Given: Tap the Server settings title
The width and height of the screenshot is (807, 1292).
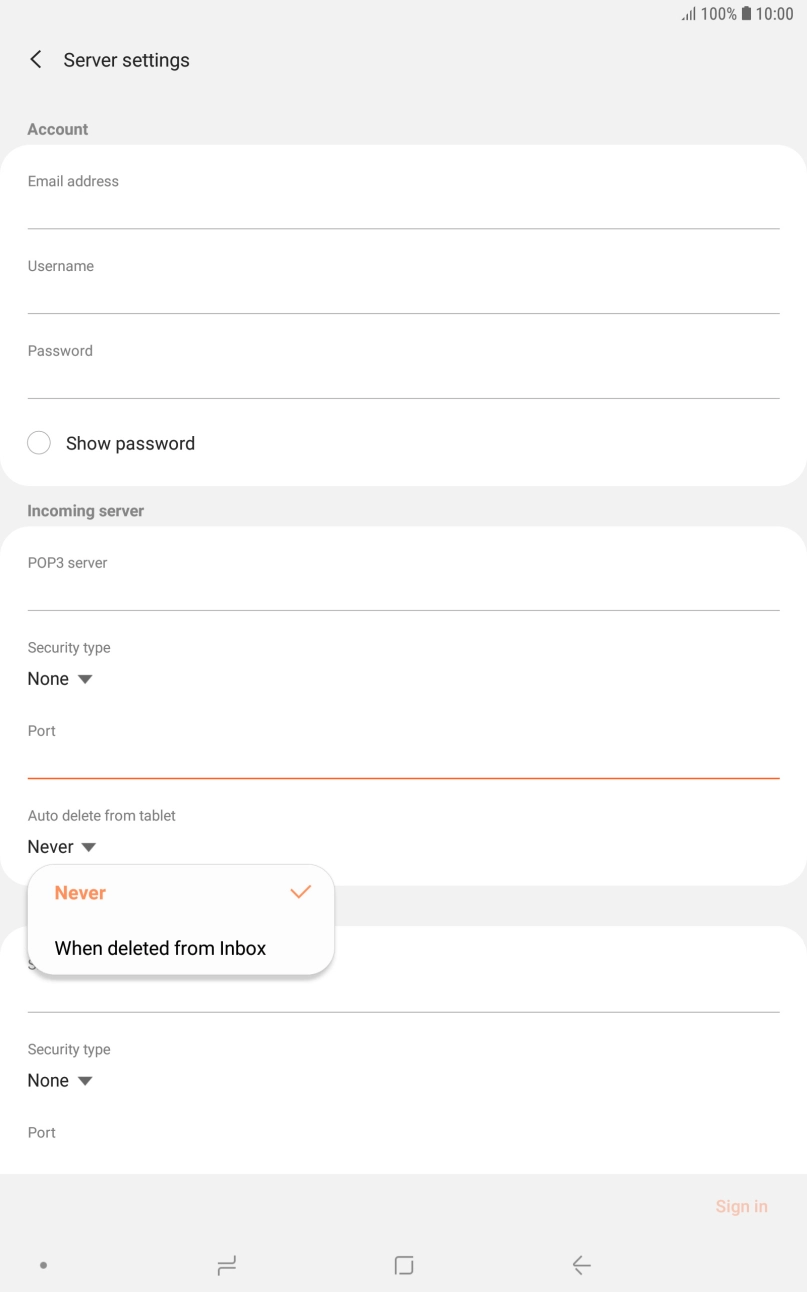Looking at the screenshot, I should pyautogui.click(x=126, y=60).
